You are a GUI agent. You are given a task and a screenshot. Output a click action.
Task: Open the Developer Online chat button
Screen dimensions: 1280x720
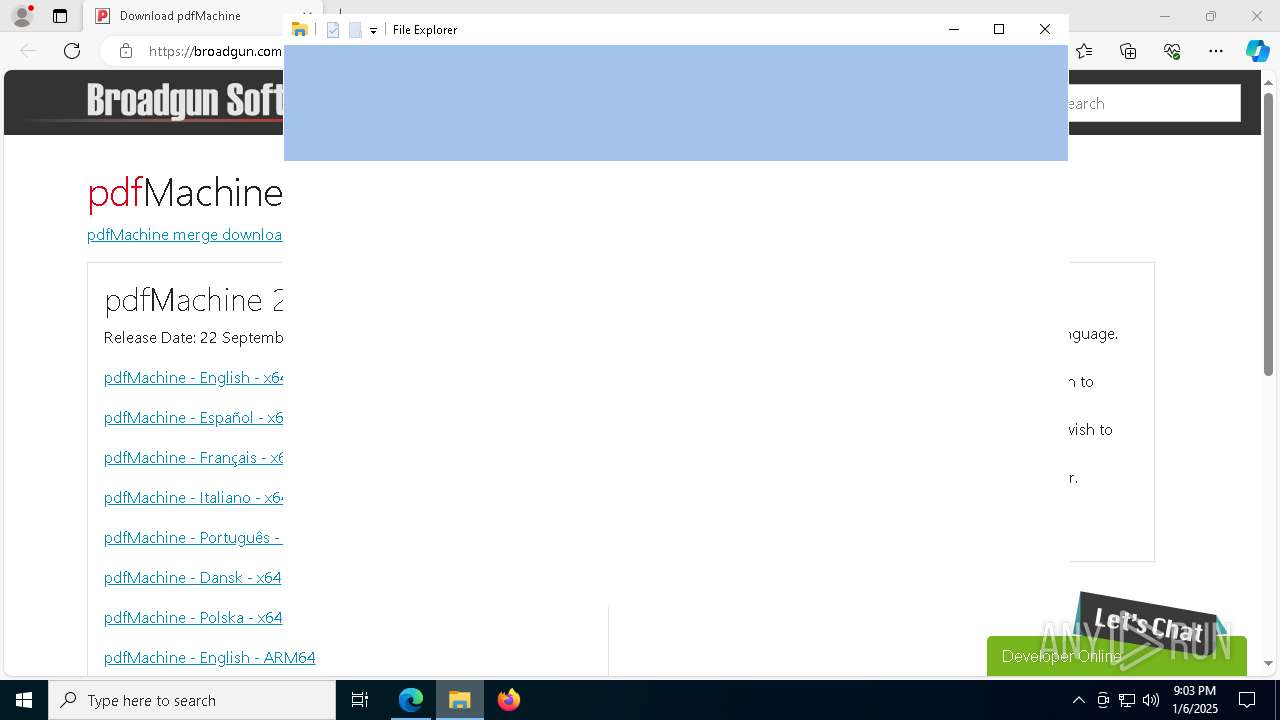tap(1116, 656)
